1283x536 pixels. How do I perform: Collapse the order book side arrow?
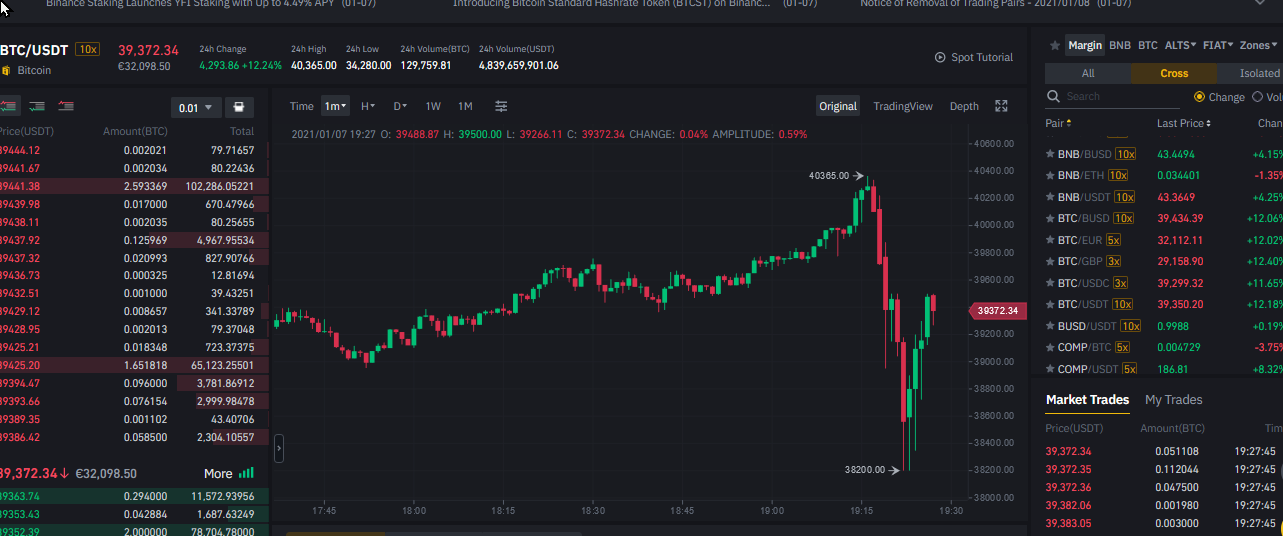tap(279, 449)
